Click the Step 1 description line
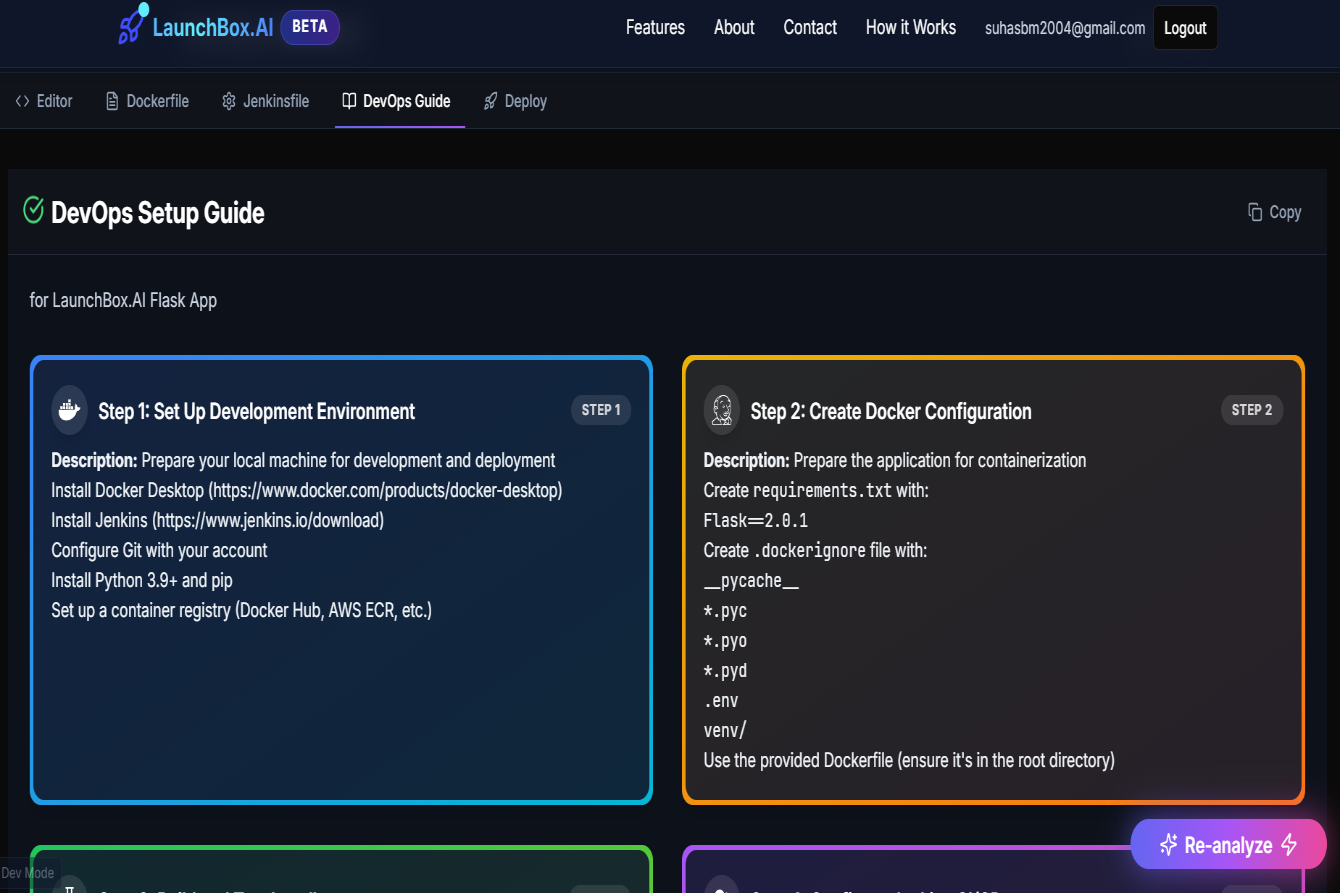1340x893 pixels. tap(303, 461)
